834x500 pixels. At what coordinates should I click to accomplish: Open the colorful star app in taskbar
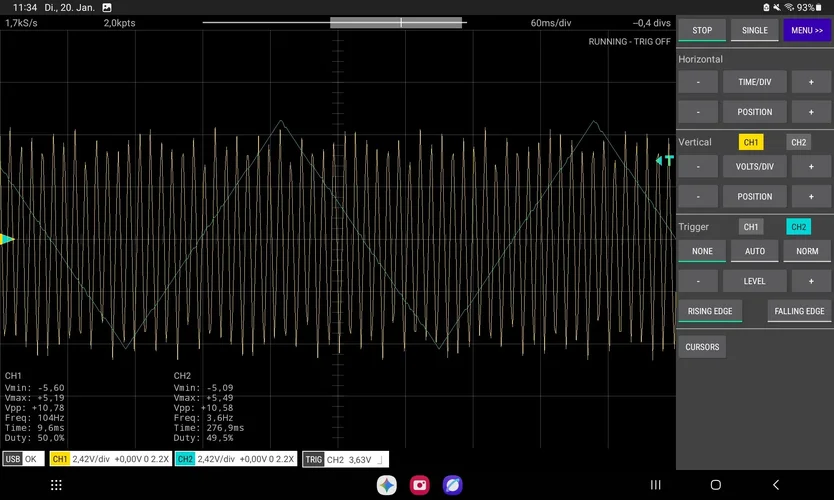[387, 485]
